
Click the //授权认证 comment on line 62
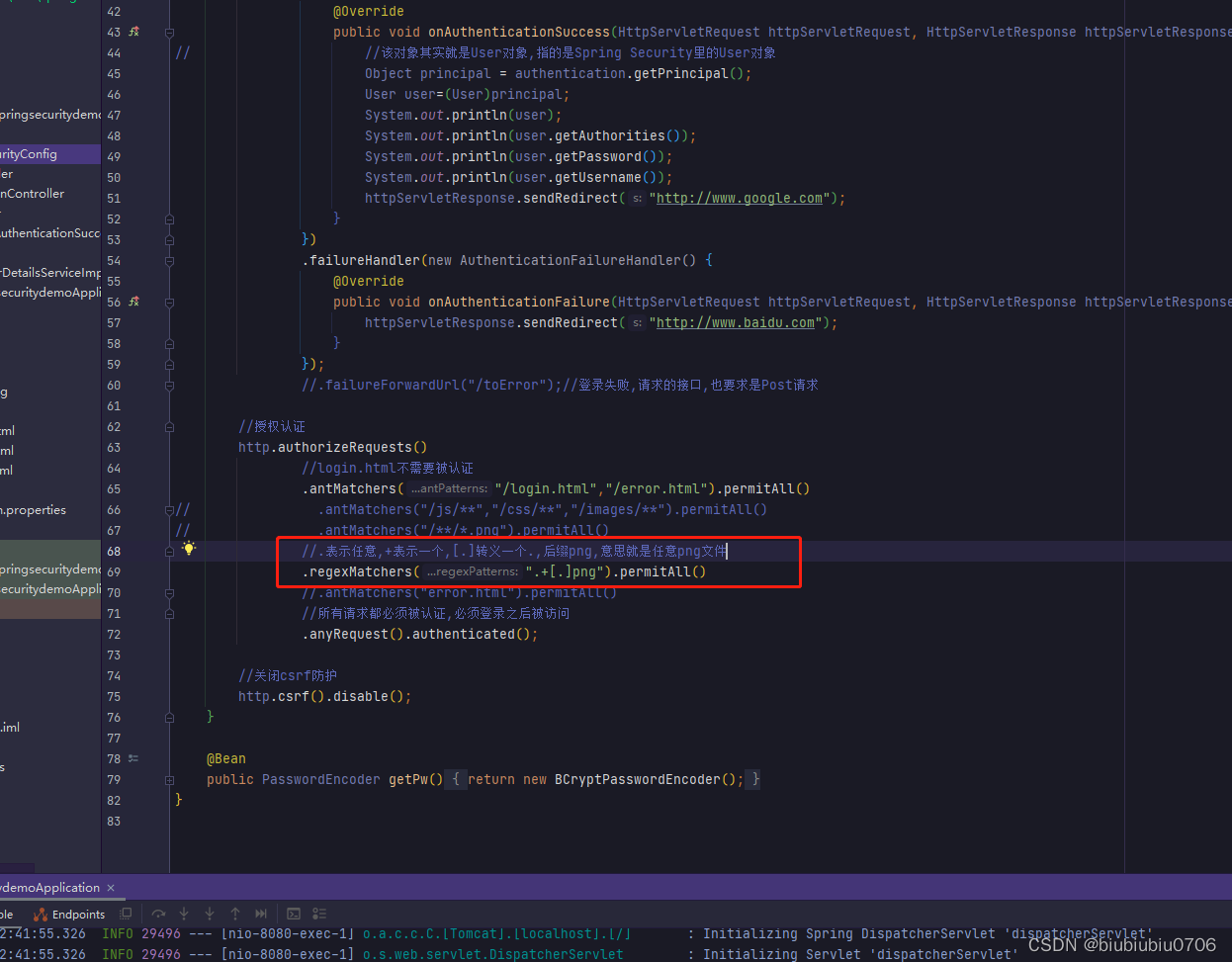[272, 426]
